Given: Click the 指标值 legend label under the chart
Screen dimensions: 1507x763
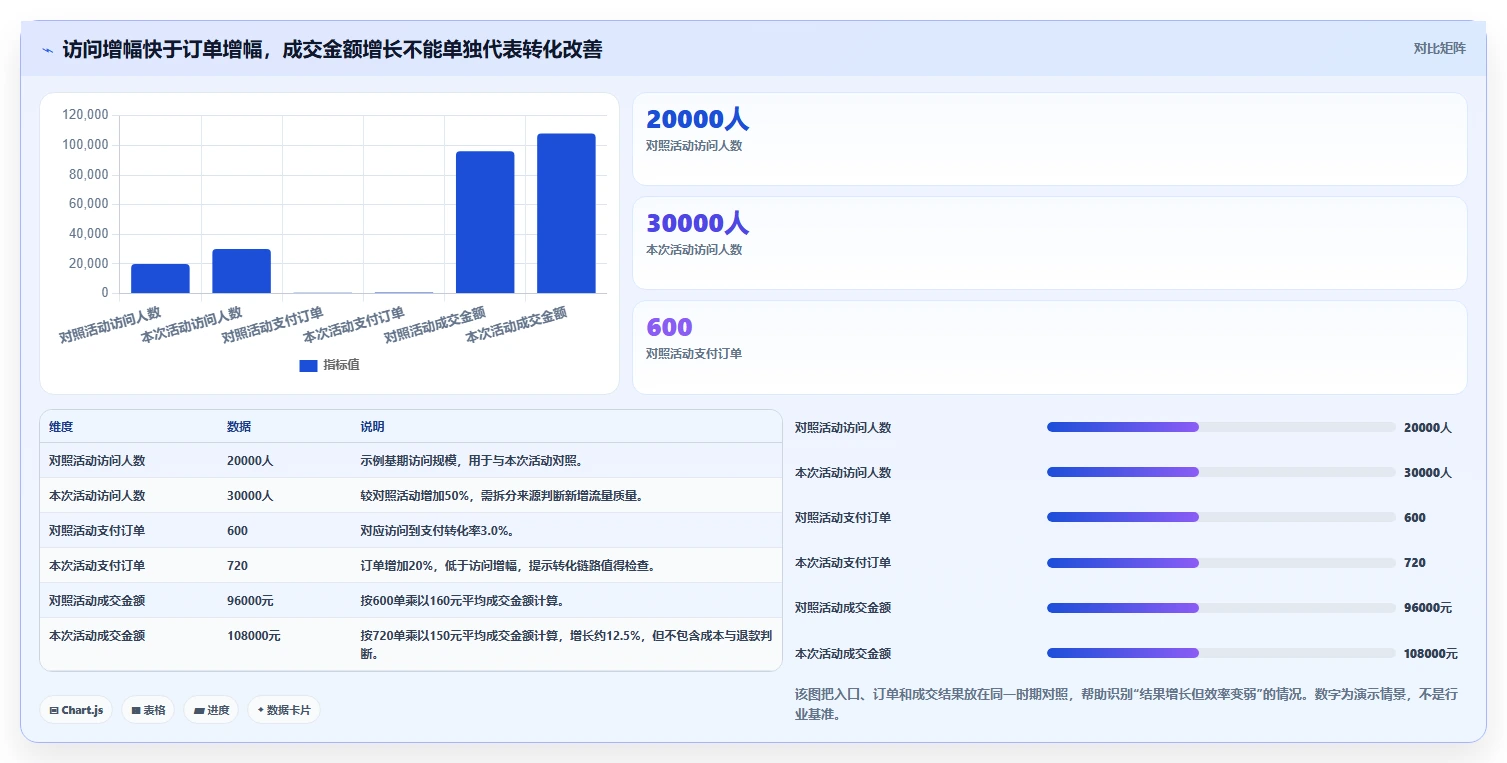Looking at the screenshot, I should tap(341, 366).
